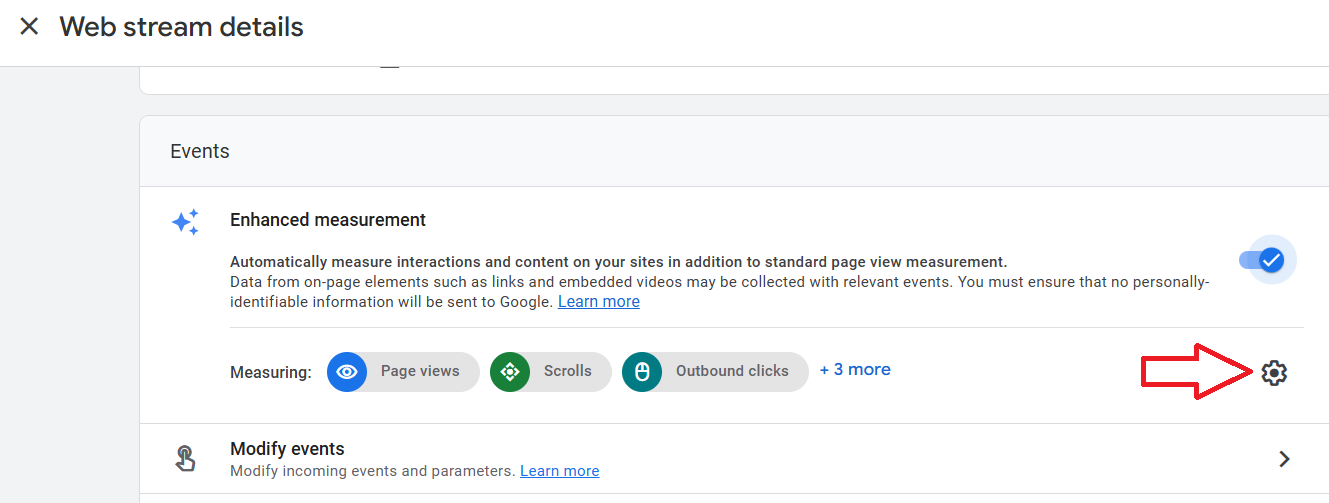Open Learn more link under Enhanced measurement
The image size is (1329, 503).
pyautogui.click(x=598, y=301)
